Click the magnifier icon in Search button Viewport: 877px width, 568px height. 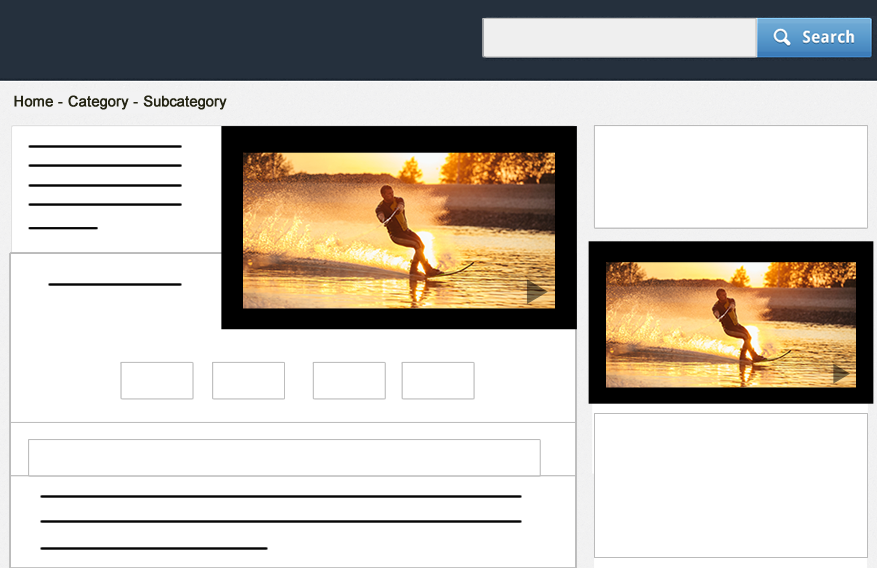(782, 38)
